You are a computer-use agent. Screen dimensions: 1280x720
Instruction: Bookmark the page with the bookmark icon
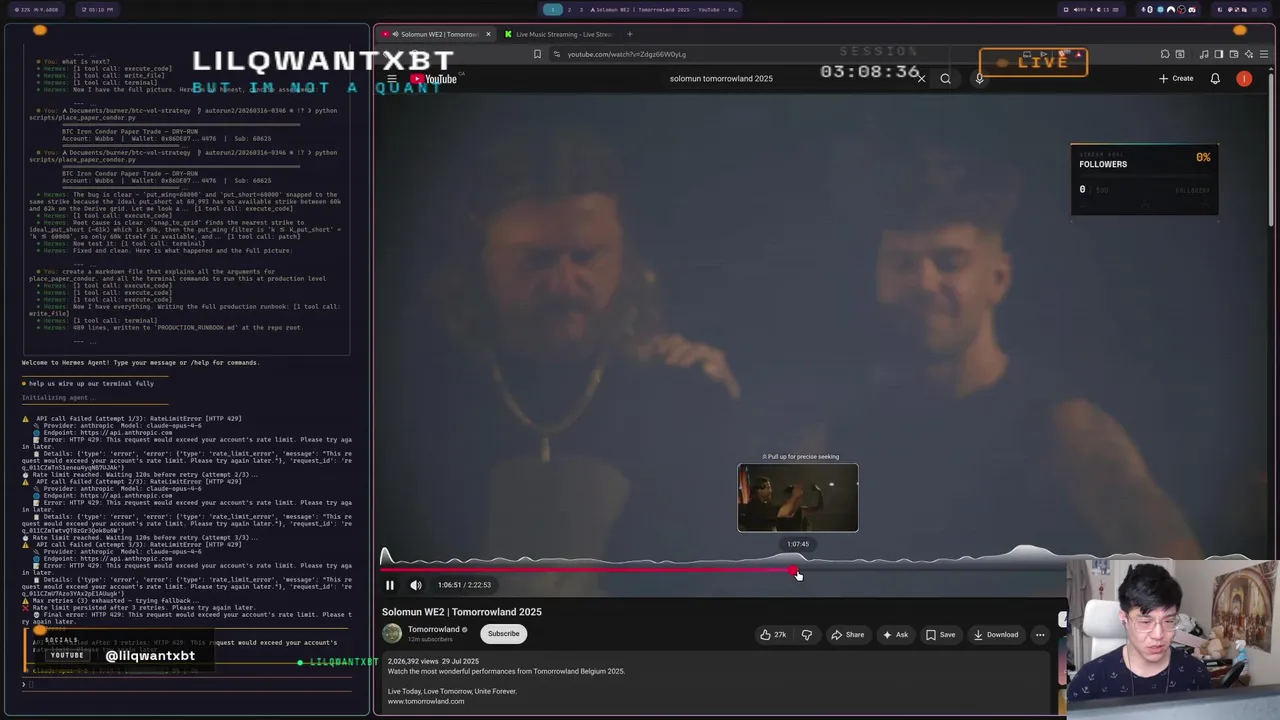(x=537, y=54)
